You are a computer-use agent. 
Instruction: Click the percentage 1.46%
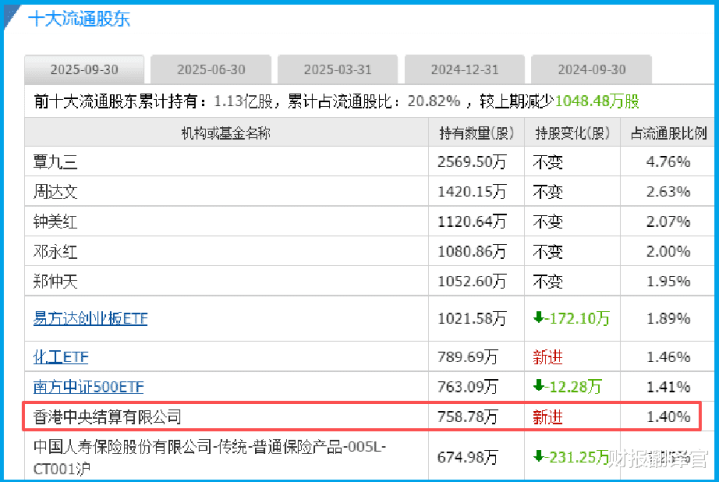(x=668, y=357)
